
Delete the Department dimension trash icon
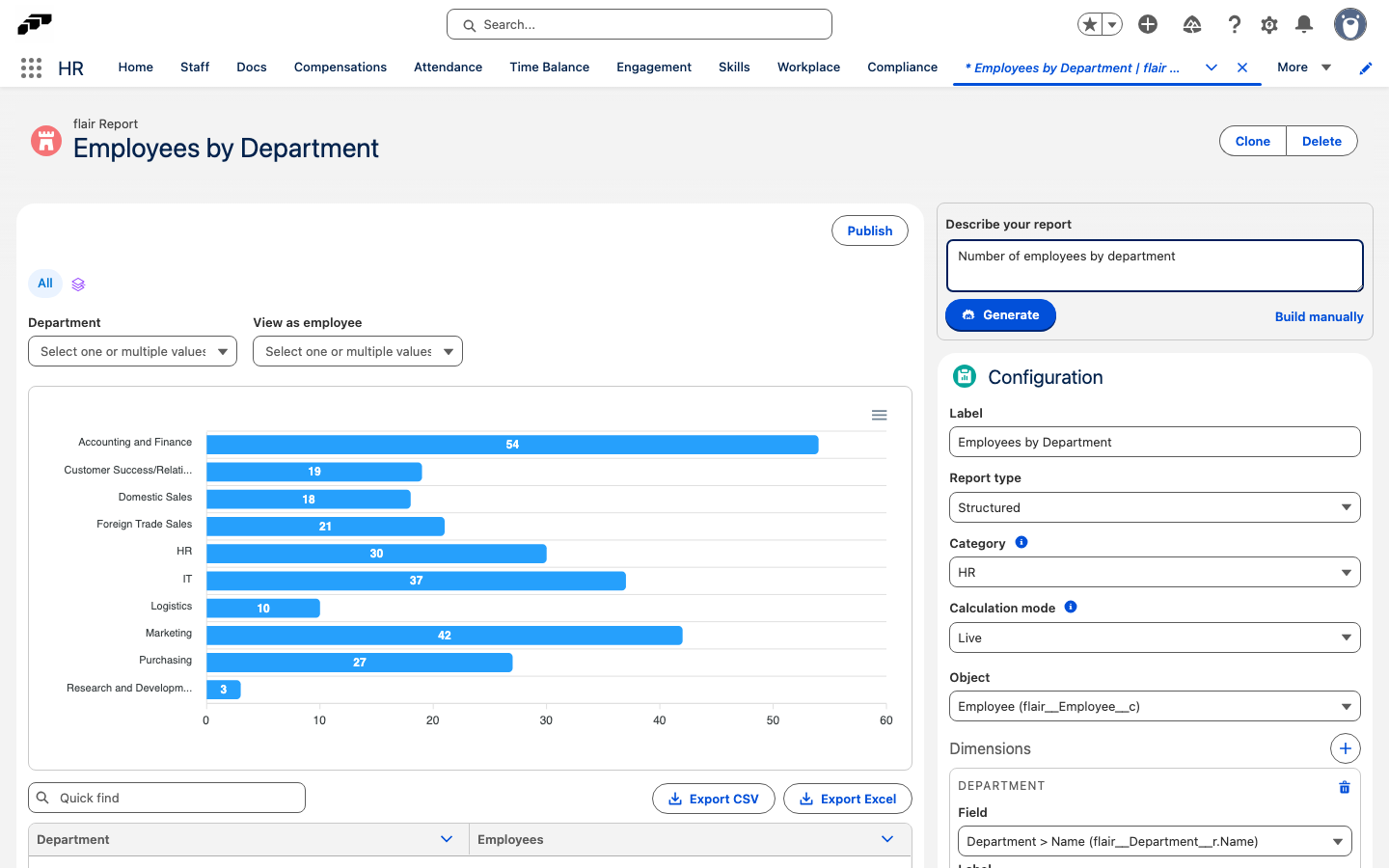click(1345, 787)
